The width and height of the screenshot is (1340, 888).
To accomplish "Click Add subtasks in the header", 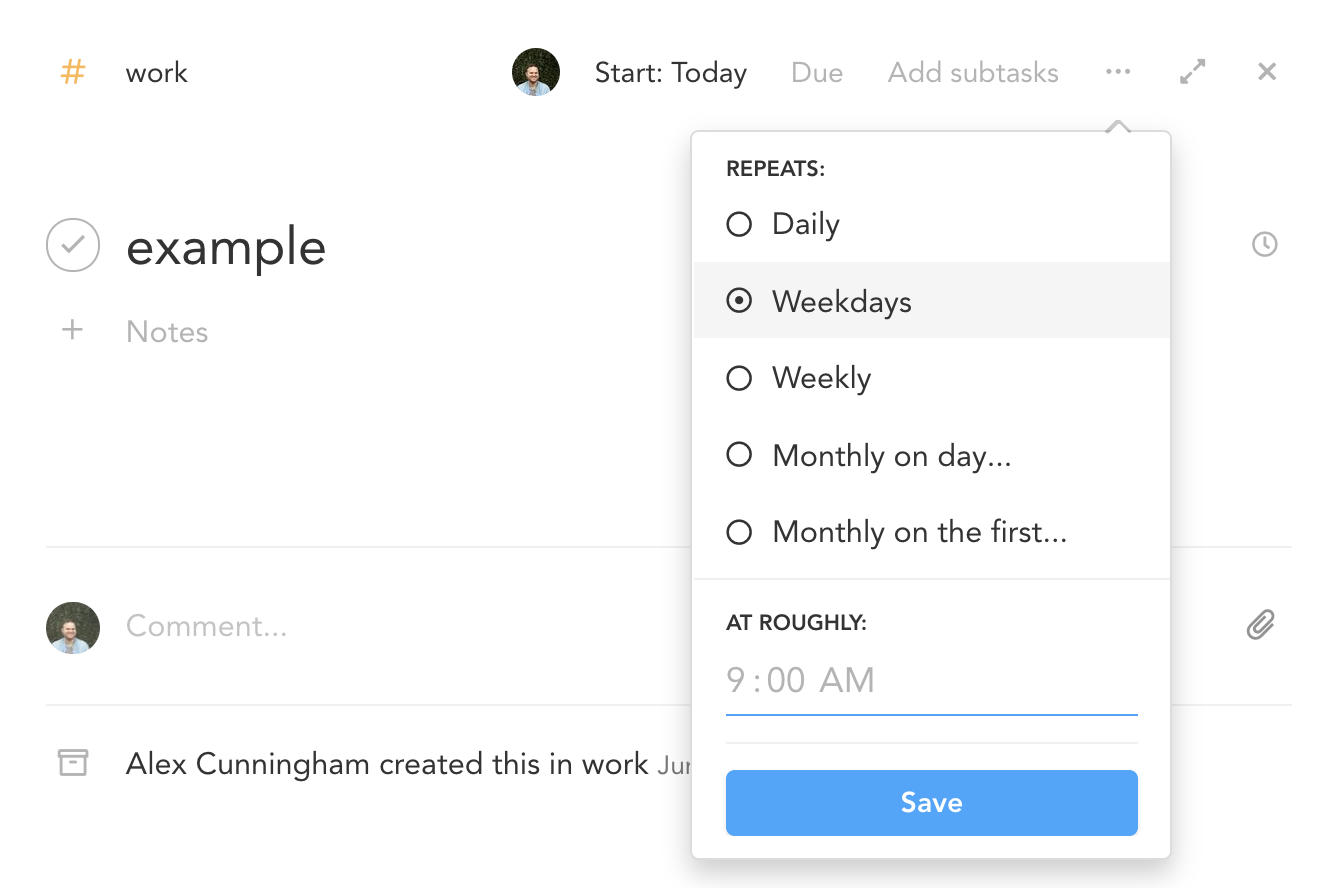I will [973, 73].
